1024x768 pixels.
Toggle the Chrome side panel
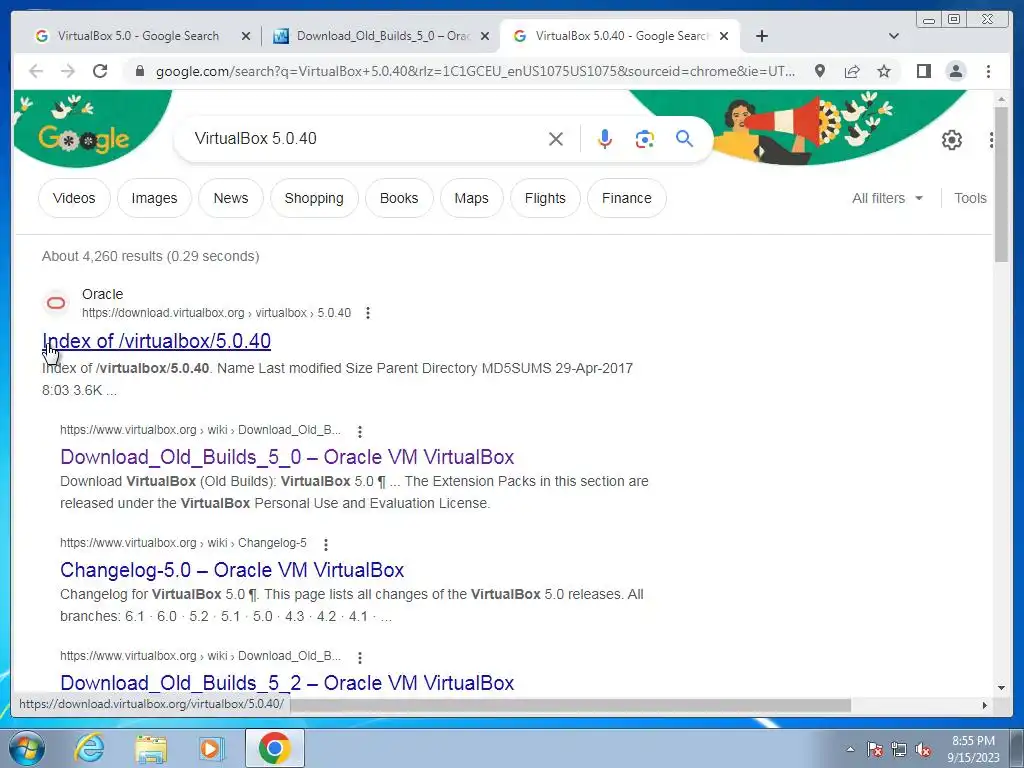[x=923, y=71]
